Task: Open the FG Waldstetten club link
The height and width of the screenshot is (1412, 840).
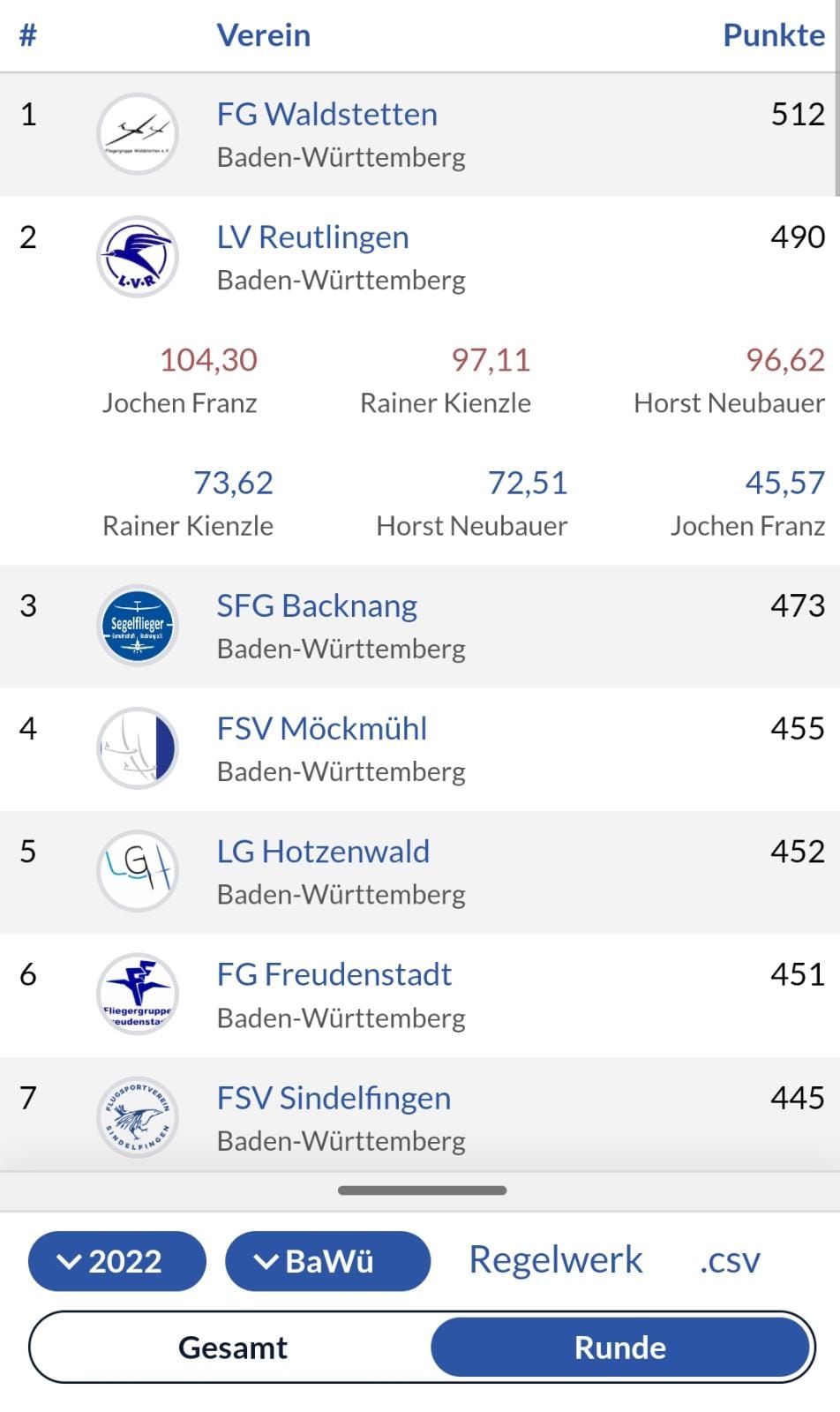Action: pos(327,115)
